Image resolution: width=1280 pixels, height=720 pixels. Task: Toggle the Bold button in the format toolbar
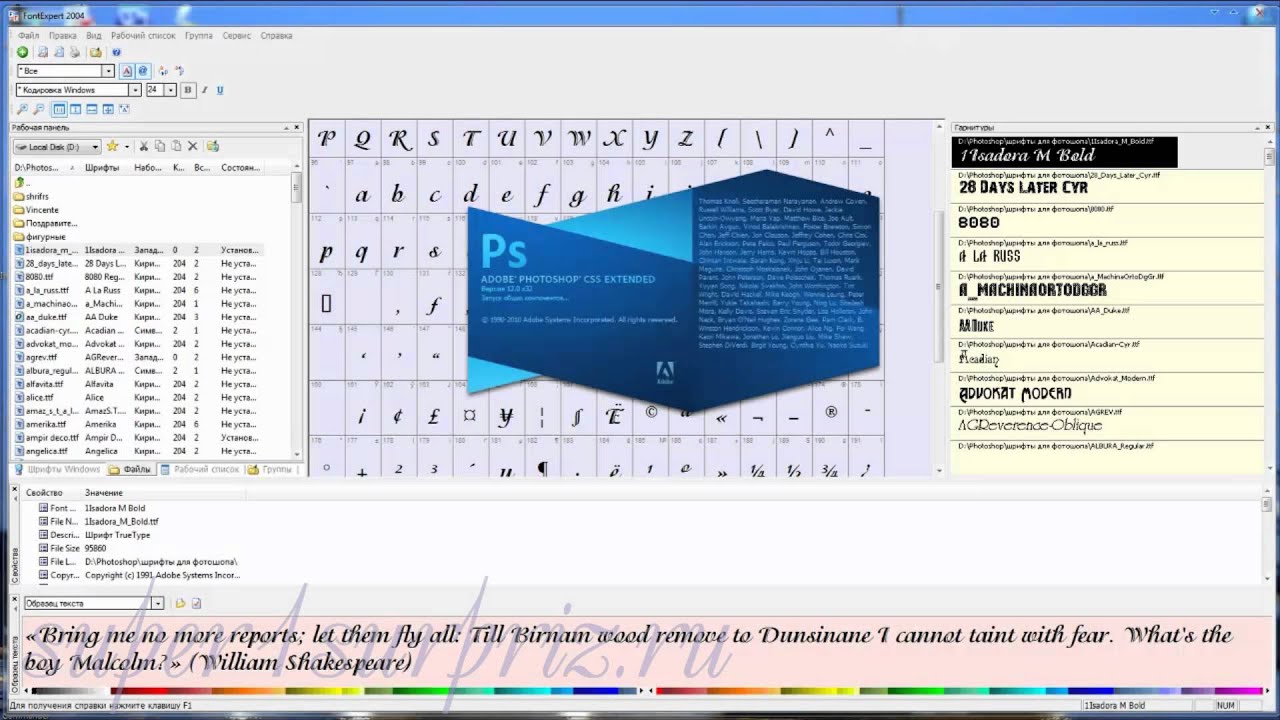[188, 90]
